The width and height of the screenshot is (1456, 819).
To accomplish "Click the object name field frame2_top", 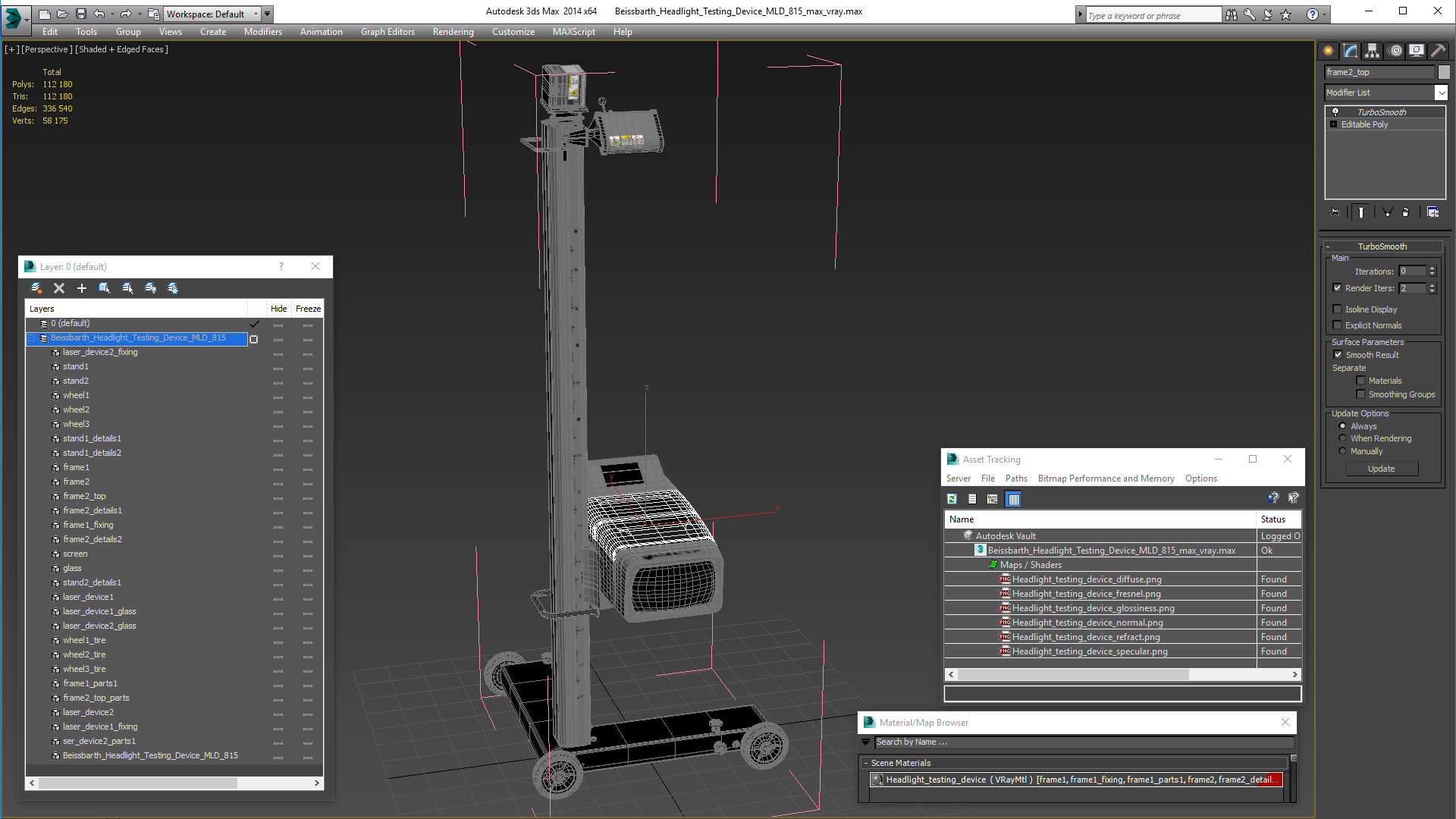I will pos(1379,72).
